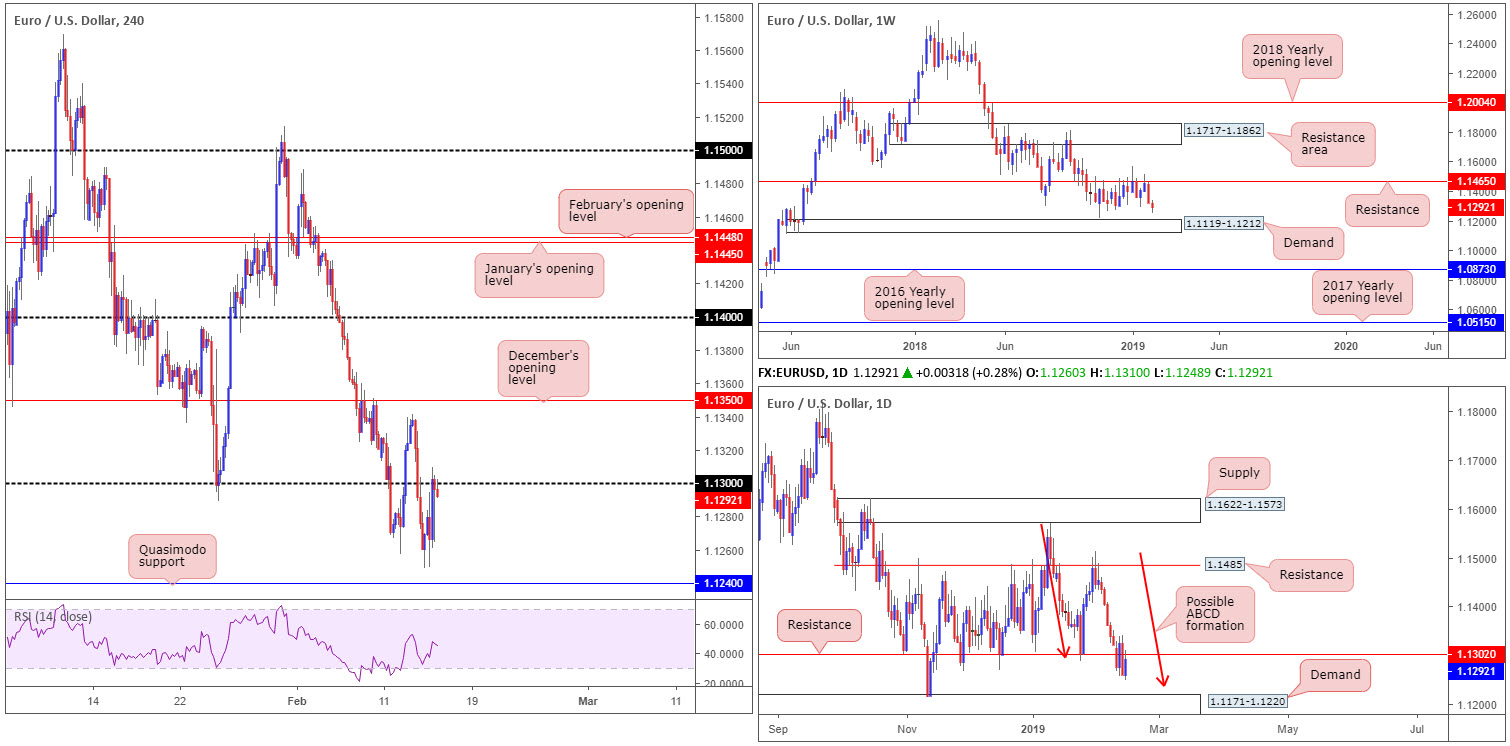Click the 1.14650 red price tag
The image size is (1510, 746).
click(x=1477, y=184)
